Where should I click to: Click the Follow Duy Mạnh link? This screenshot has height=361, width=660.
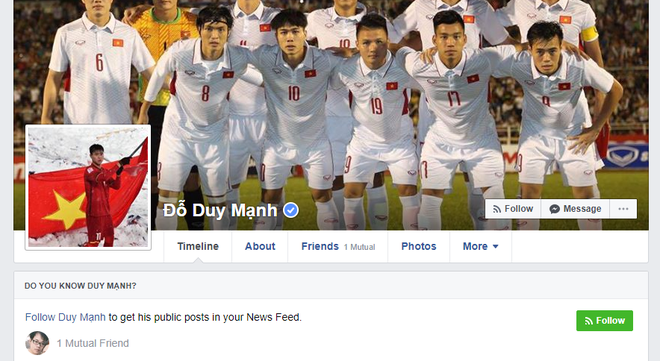pos(65,317)
